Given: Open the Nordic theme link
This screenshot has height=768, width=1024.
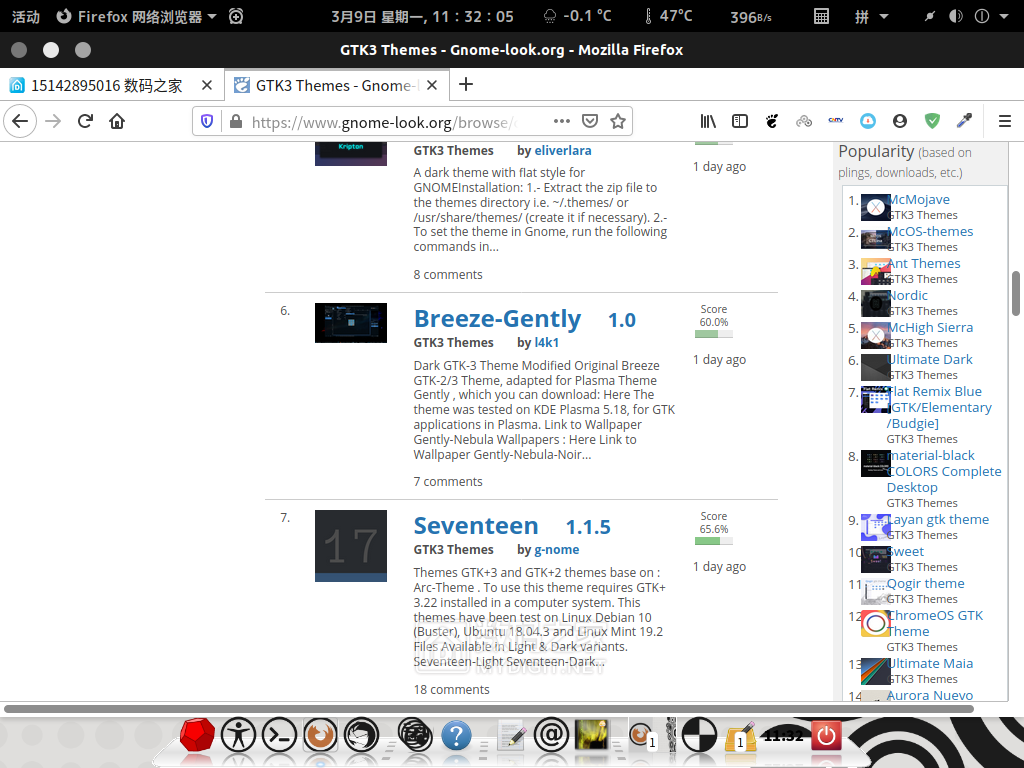Looking at the screenshot, I should pyautogui.click(x=908, y=296).
